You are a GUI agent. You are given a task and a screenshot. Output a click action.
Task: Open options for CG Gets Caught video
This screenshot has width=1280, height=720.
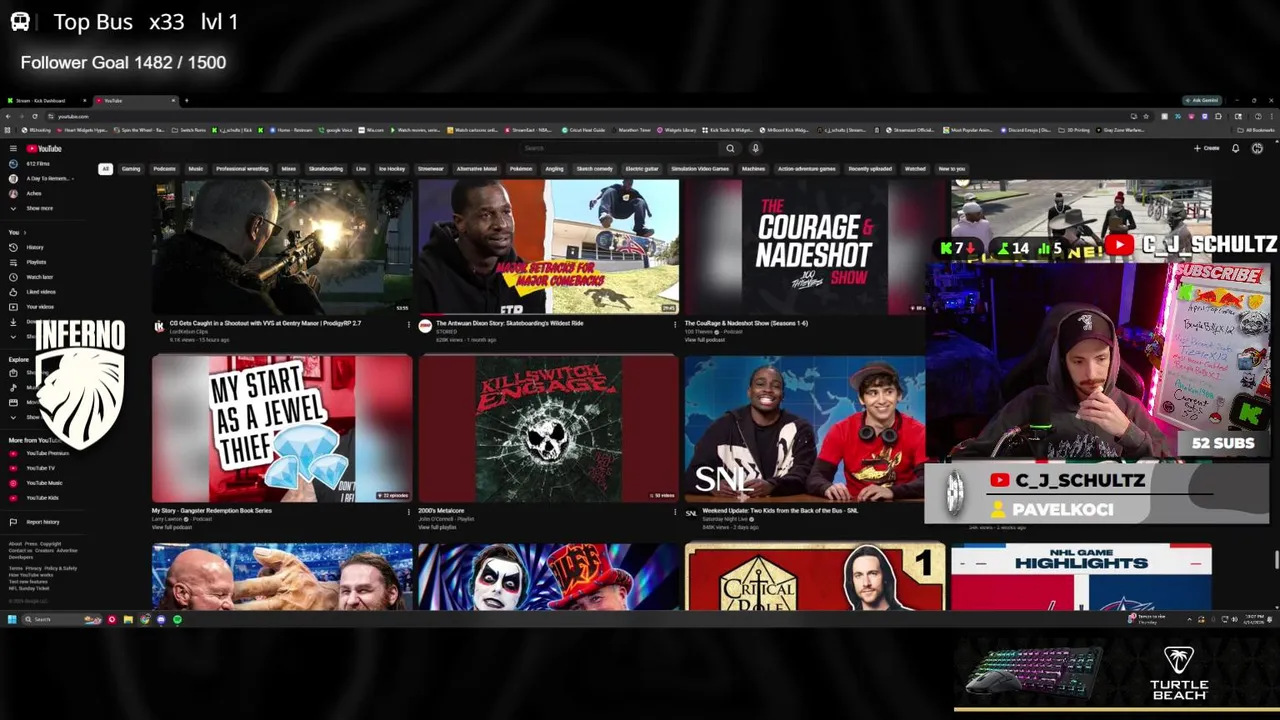(408, 324)
